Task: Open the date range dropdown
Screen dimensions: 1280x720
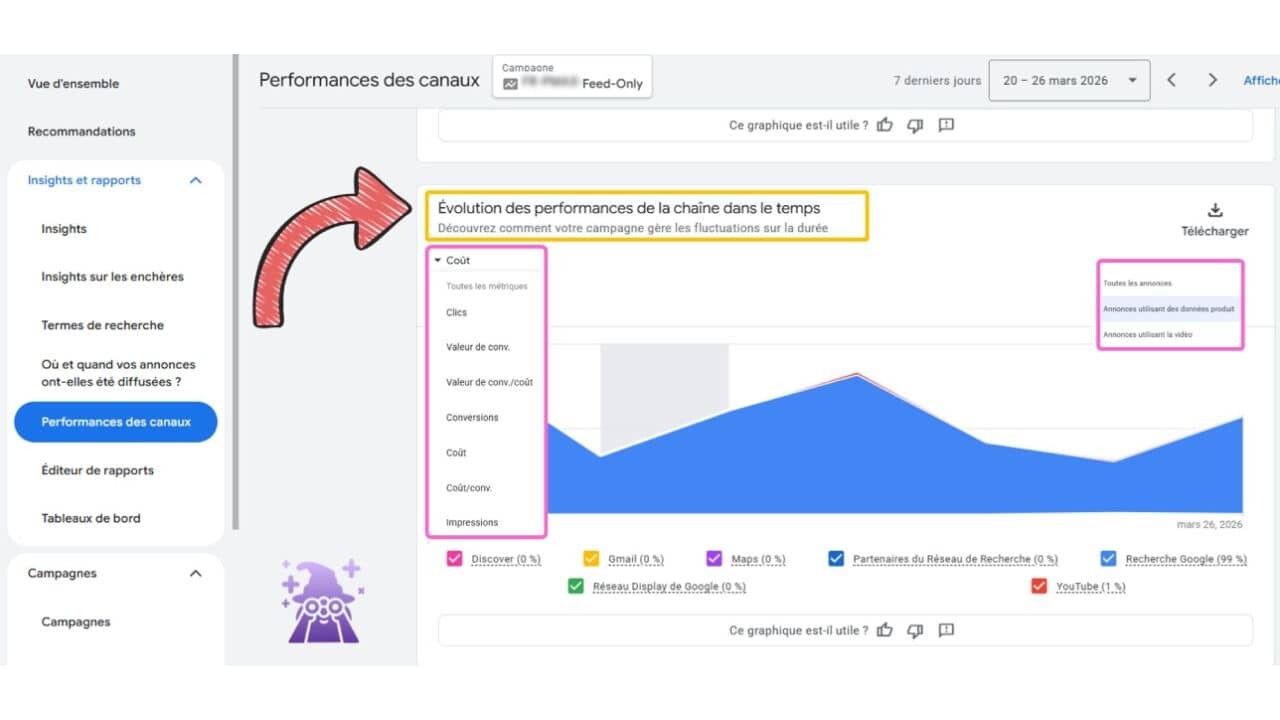Action: tap(1068, 80)
